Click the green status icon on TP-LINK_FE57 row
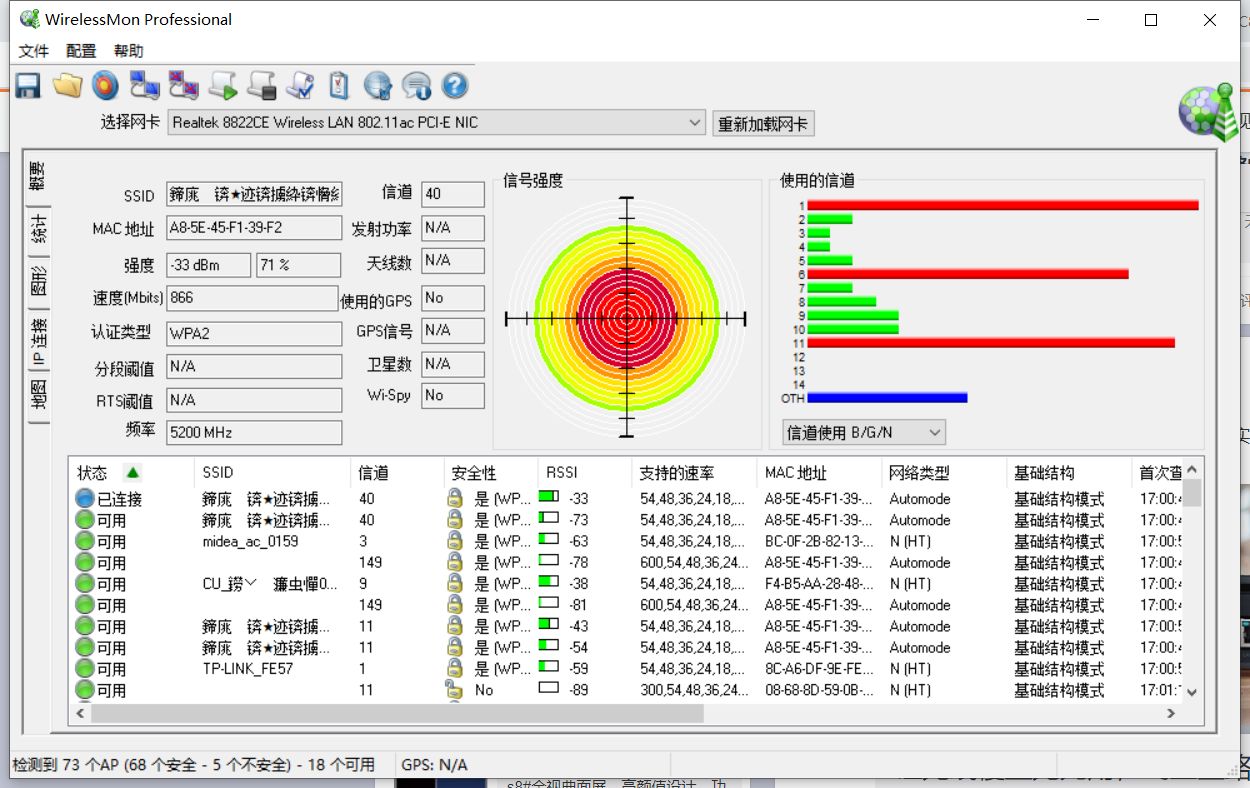 [85, 669]
